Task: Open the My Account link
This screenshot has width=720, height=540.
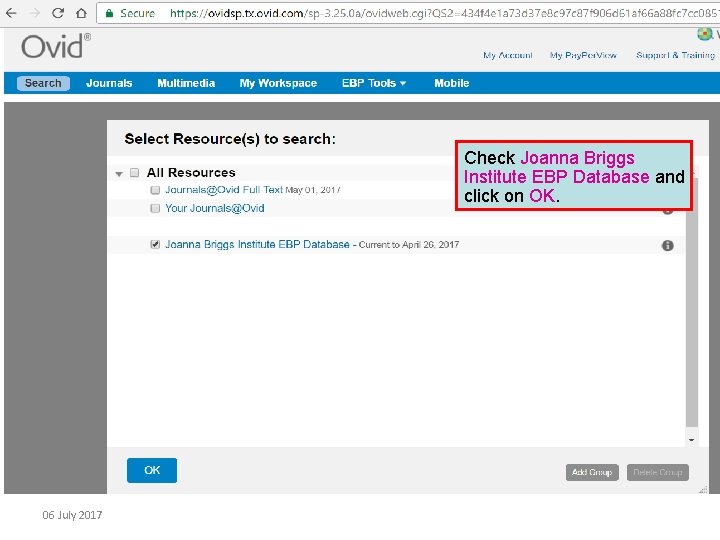Action: 507,55
